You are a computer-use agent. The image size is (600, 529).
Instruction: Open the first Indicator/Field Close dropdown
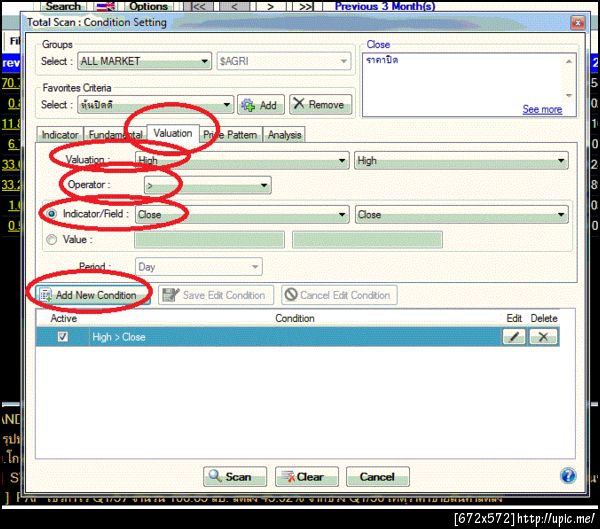(242, 214)
